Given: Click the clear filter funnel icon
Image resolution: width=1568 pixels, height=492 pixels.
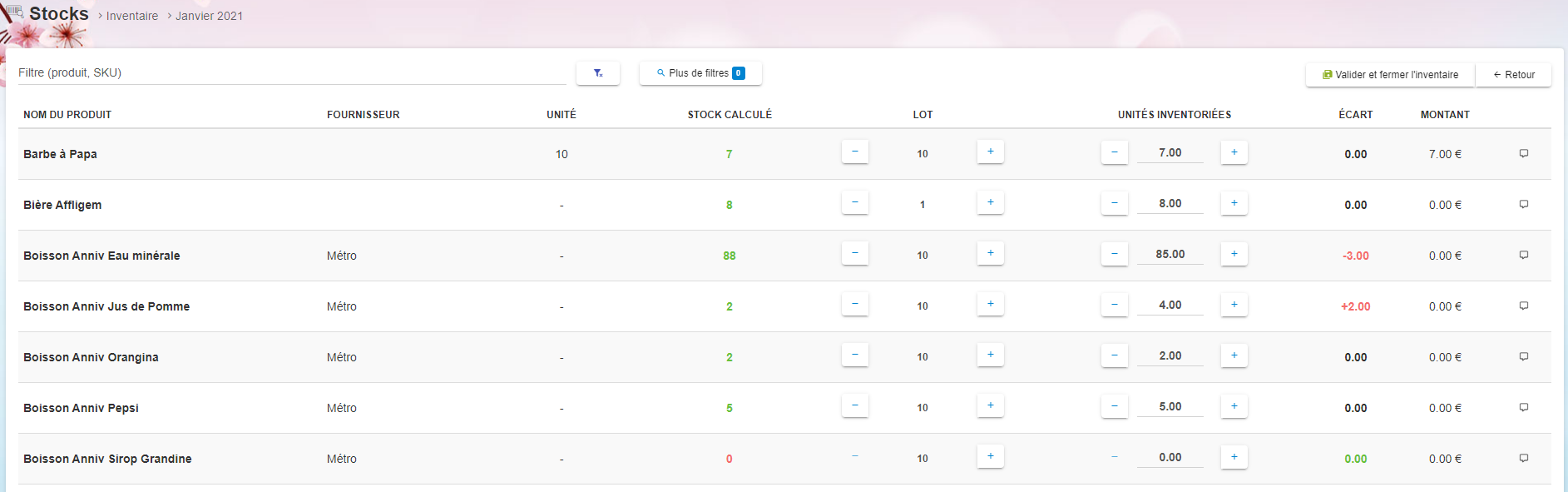Looking at the screenshot, I should [x=597, y=73].
